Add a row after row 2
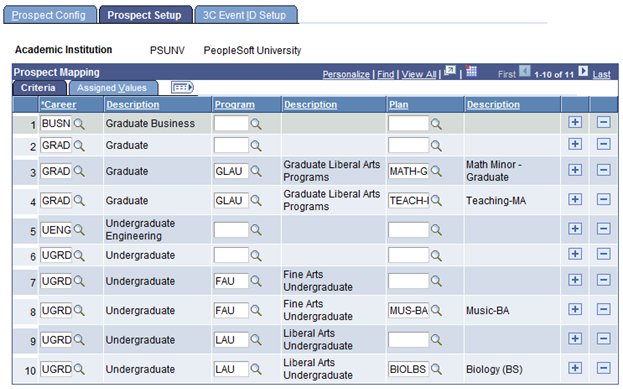Screen dimensions: 623x389 (575, 144)
